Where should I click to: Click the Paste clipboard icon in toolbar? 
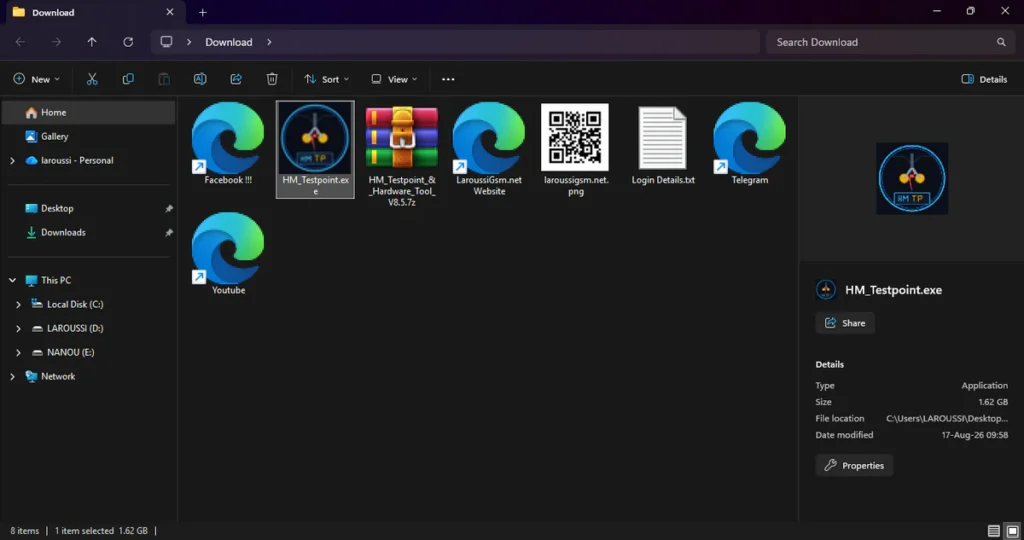[x=164, y=79]
